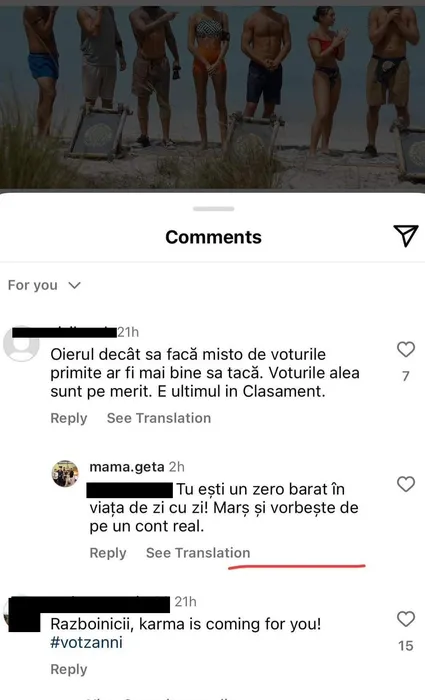This screenshot has height=700, width=425.
Task: Tap the Comments header title
Action: click(213, 237)
